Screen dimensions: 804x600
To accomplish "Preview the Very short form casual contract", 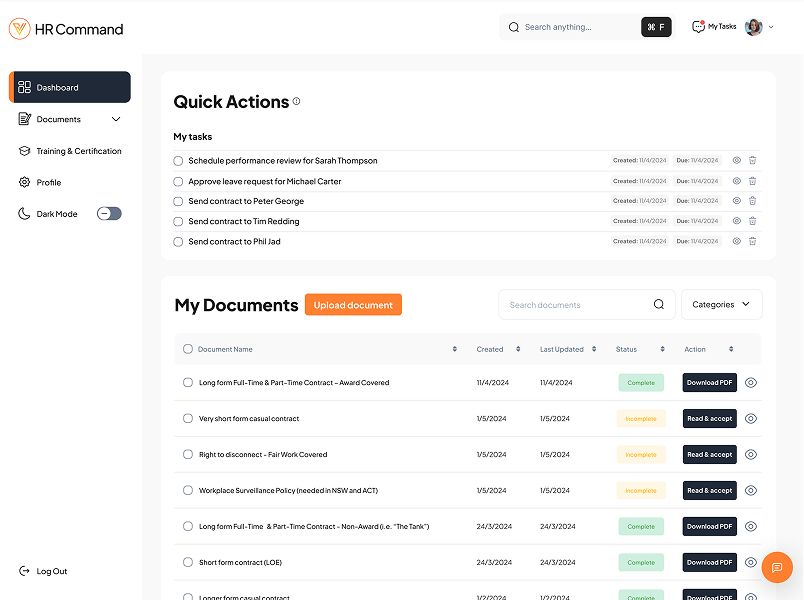I will pos(751,419).
